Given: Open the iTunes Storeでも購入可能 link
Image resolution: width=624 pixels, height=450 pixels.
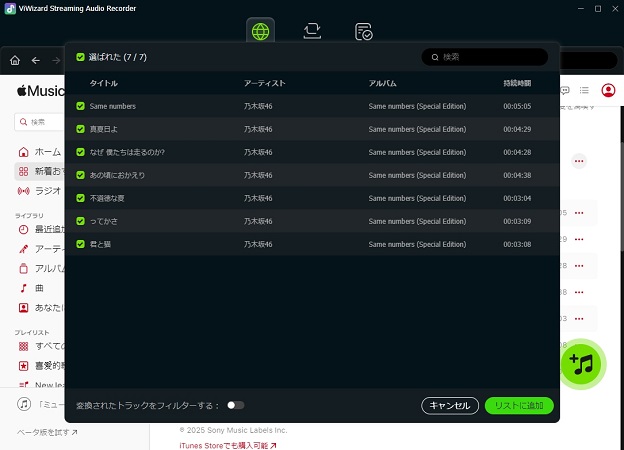Looking at the screenshot, I should (228, 446).
